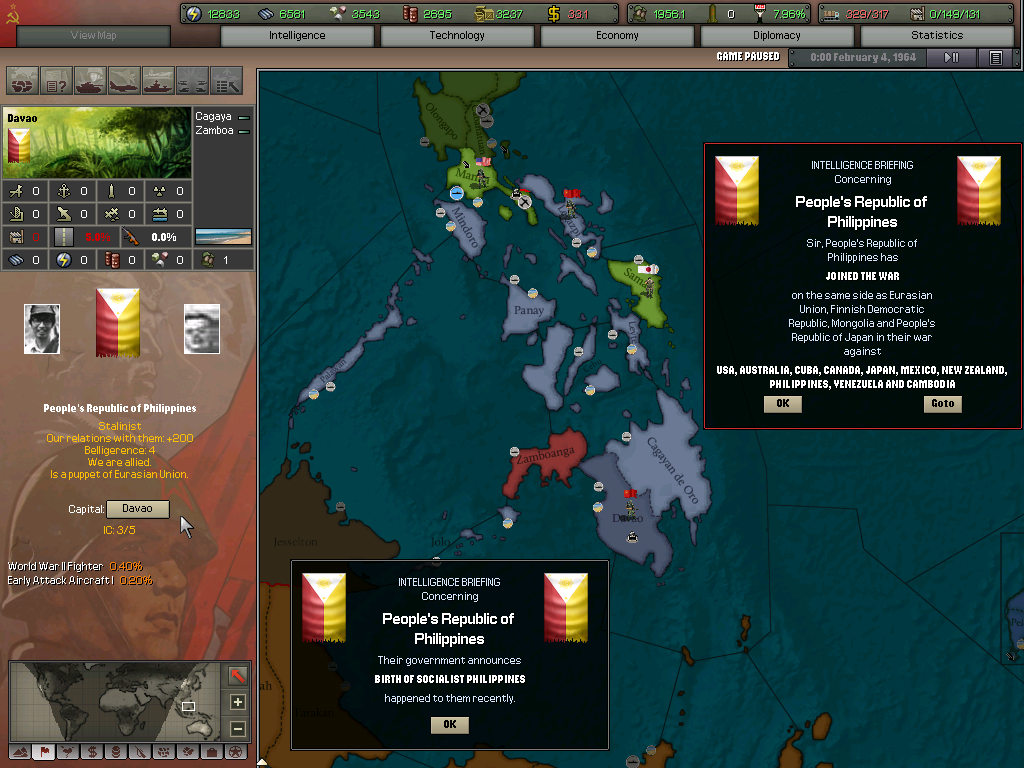Click the province oil barrels icon
Viewport: 1024px width, 768px height.
[112, 260]
